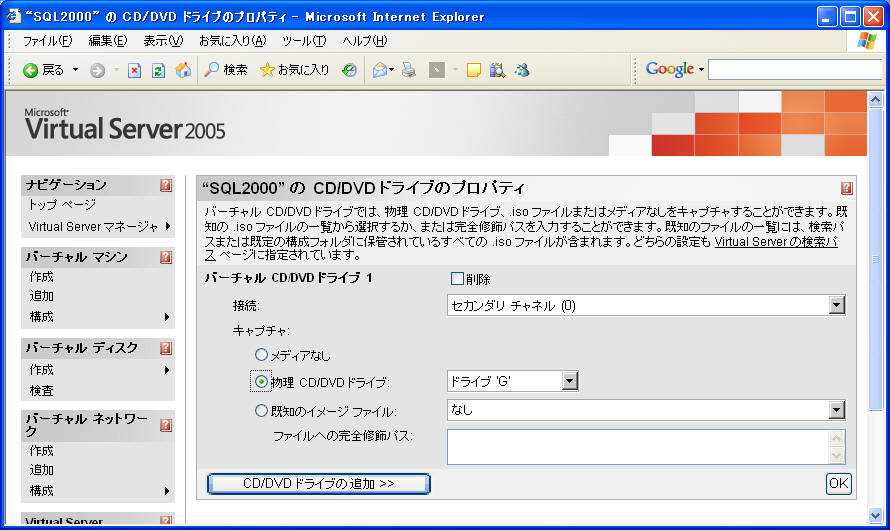This screenshot has height=530, width=890.
Task: Click the page scroll up arrow
Action: (875, 100)
